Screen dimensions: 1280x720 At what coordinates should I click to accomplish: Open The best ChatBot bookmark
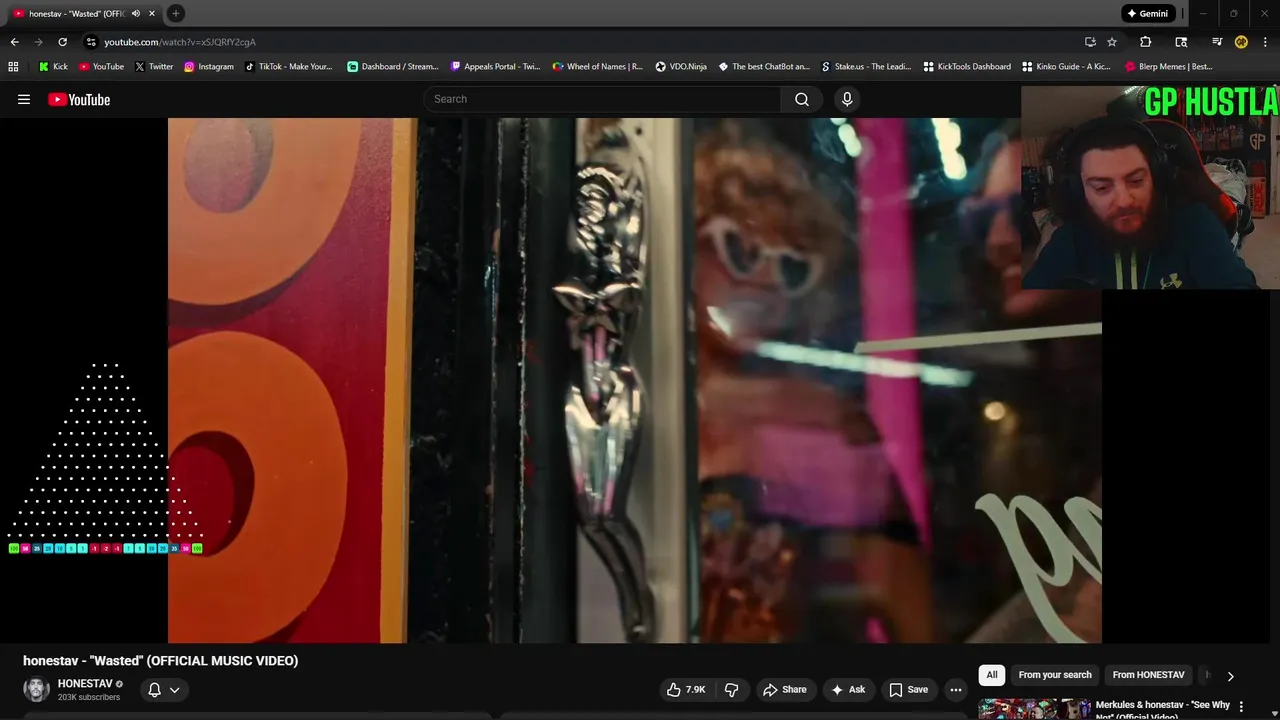[x=764, y=67]
